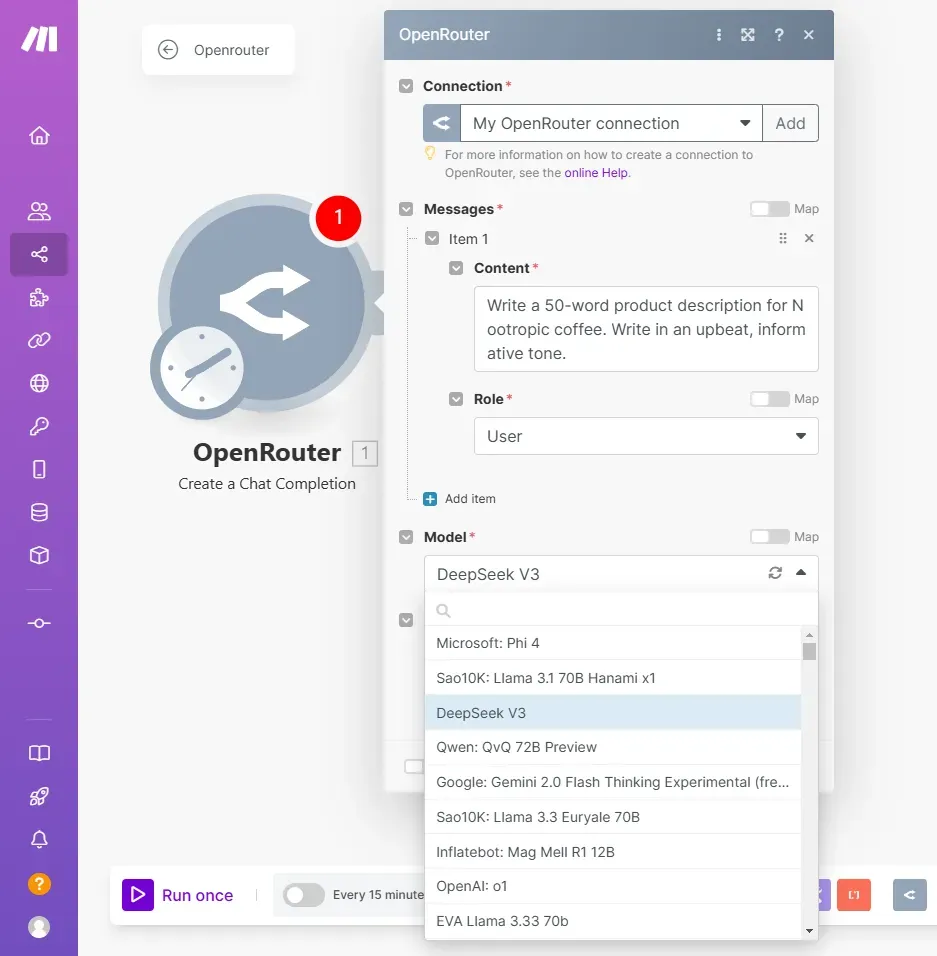Toggle the scenario scheduling switch
Viewport: 937px width, 956px height.
304,895
